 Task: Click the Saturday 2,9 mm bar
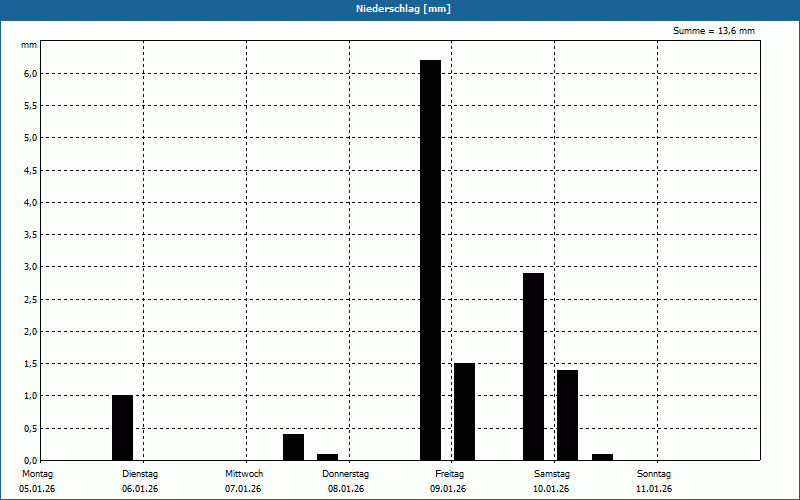point(533,367)
